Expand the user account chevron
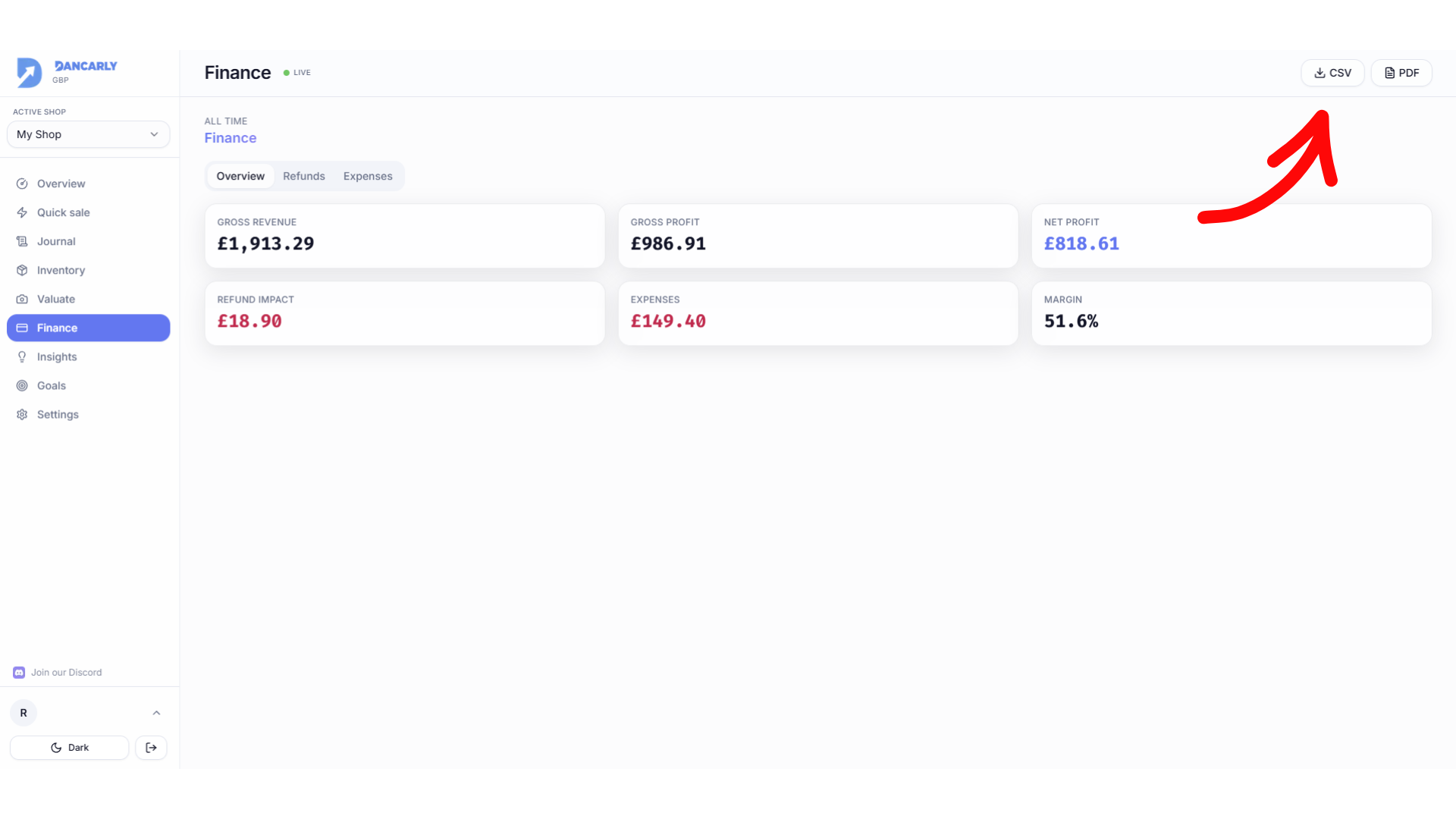 tap(156, 713)
